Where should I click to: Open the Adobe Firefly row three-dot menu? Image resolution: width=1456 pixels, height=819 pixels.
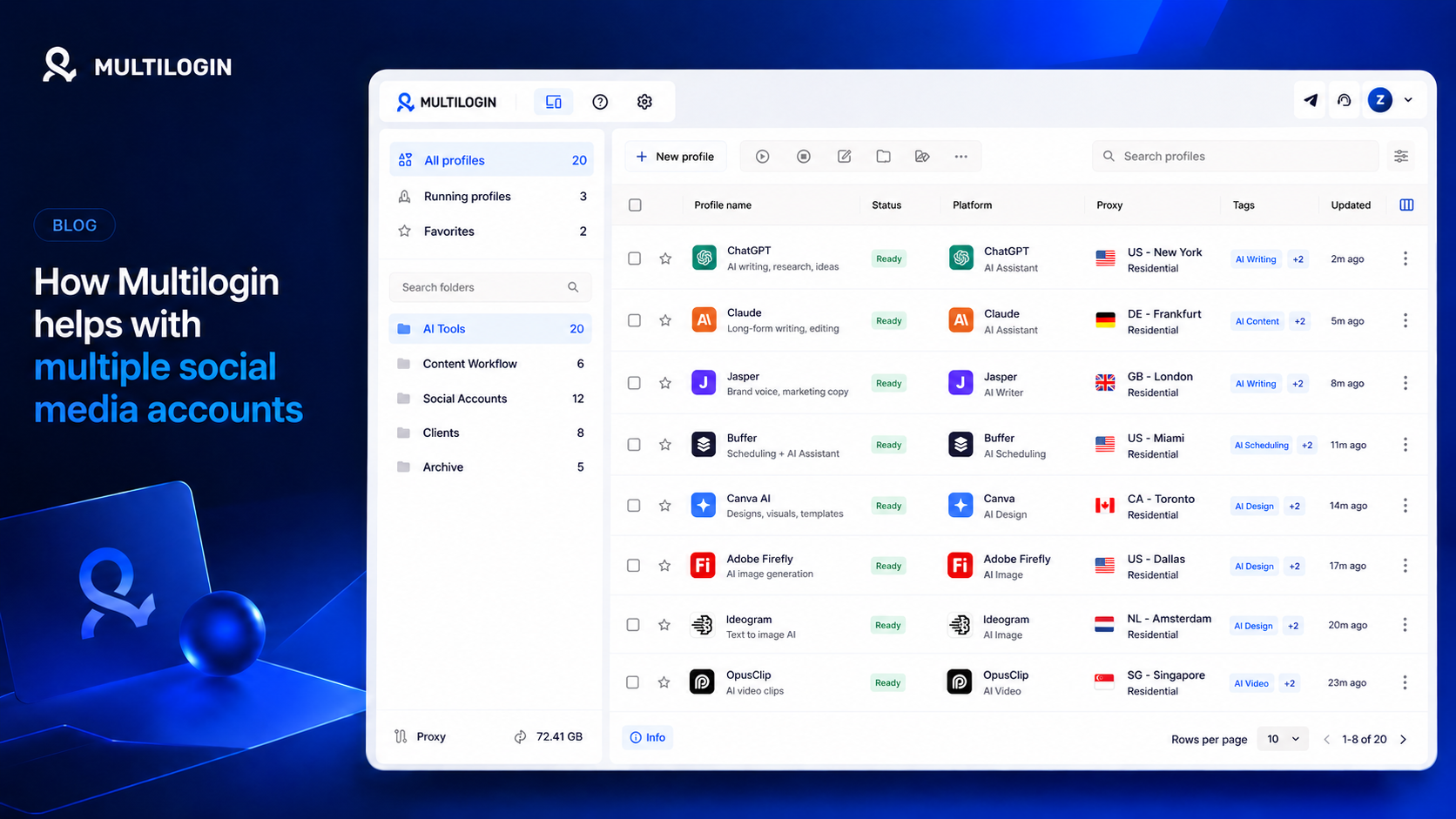pos(1405,566)
